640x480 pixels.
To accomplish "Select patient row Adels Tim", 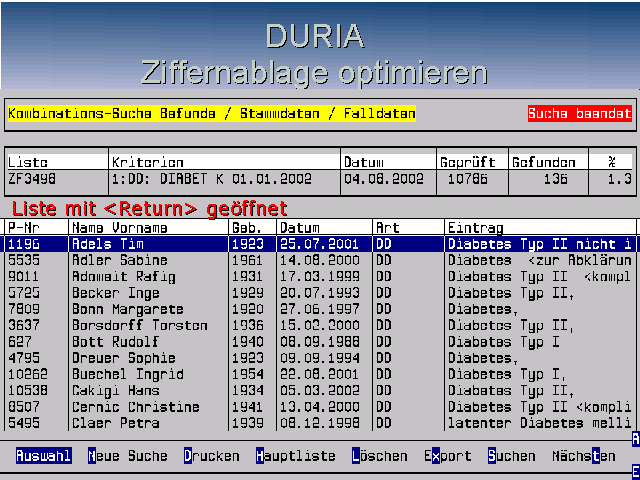I will tap(102, 243).
